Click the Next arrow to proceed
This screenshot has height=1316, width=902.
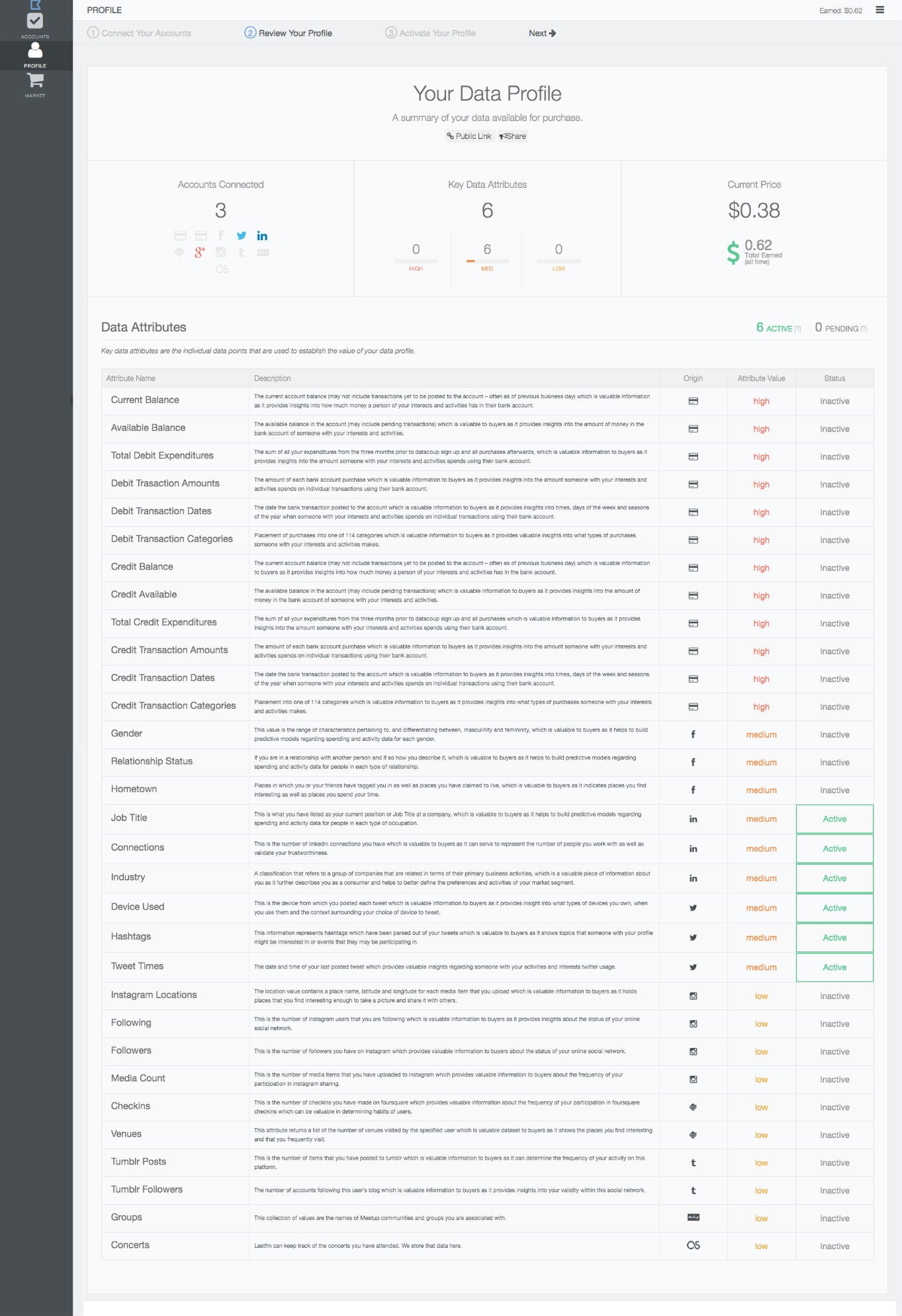click(542, 33)
